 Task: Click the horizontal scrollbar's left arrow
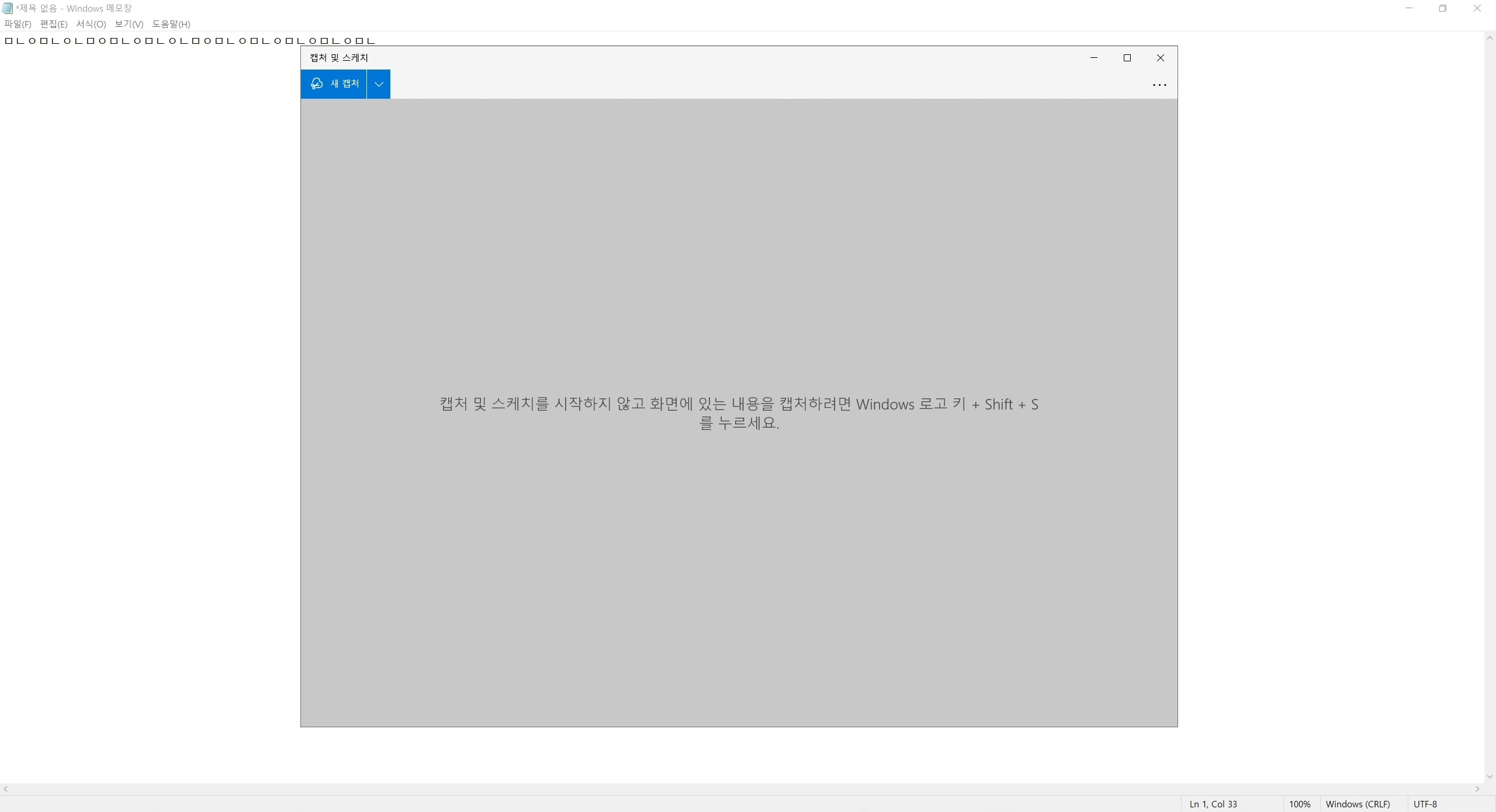[x=6, y=789]
